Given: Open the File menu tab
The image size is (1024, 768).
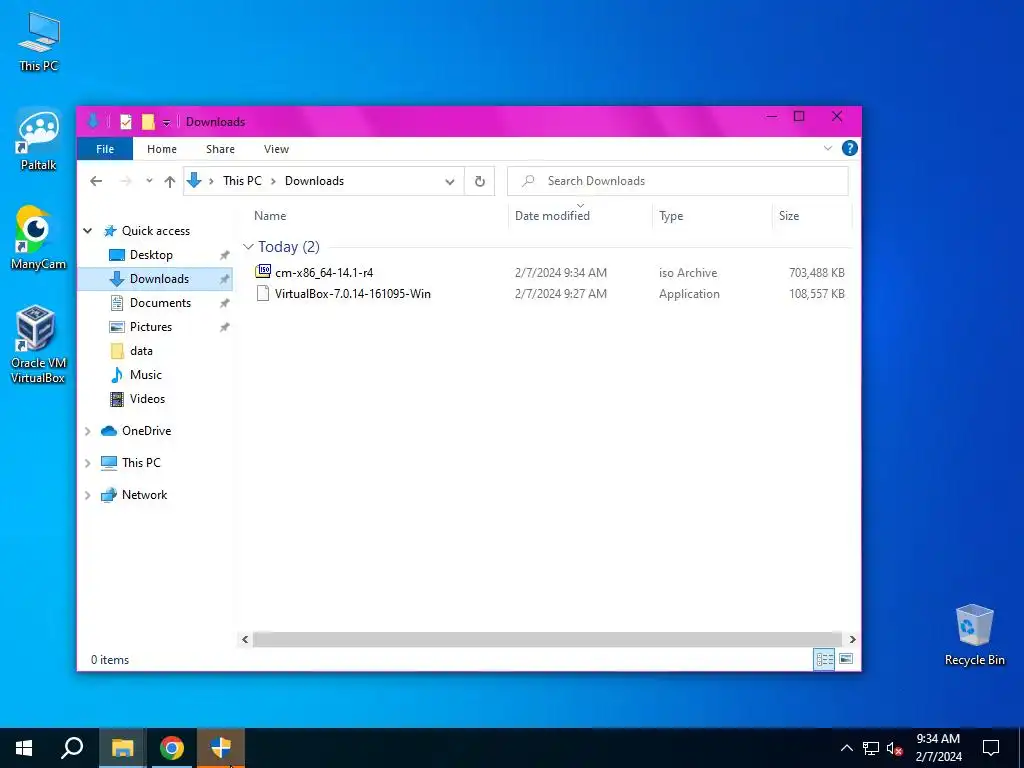Looking at the screenshot, I should coord(104,149).
